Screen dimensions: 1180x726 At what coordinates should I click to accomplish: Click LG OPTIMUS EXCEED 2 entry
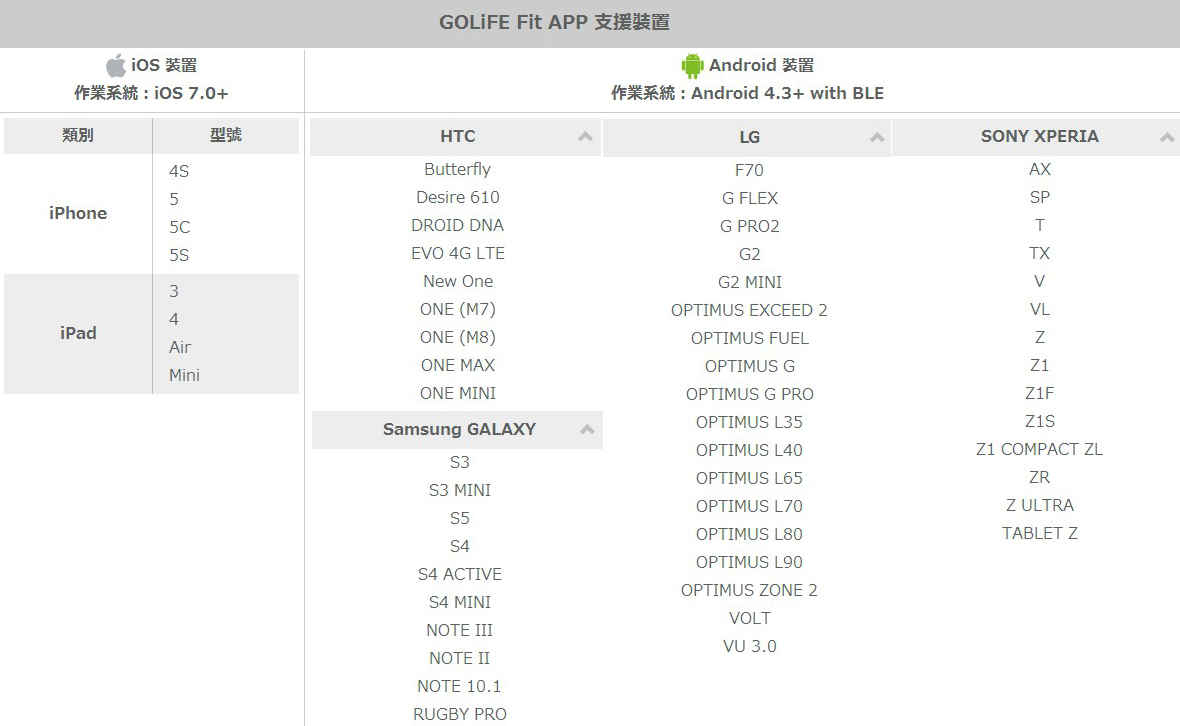[x=750, y=311]
